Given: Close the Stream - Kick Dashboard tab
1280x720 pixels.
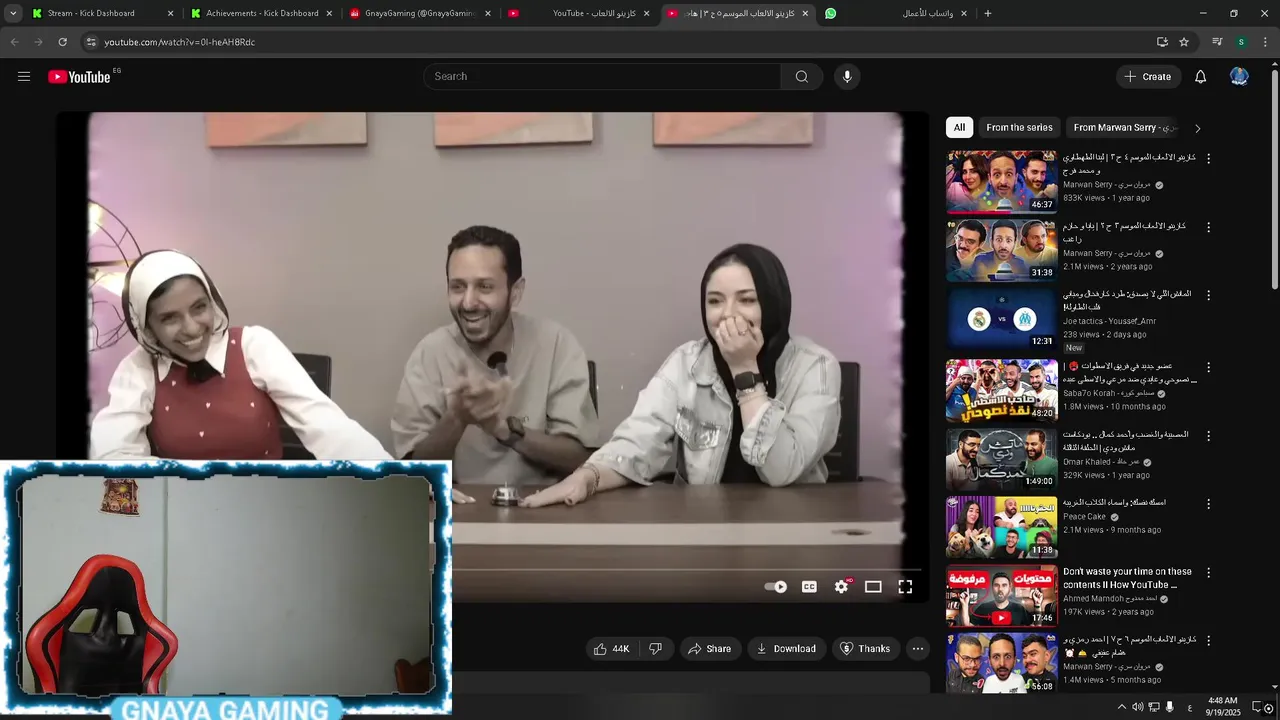Looking at the screenshot, I should coord(170,14).
